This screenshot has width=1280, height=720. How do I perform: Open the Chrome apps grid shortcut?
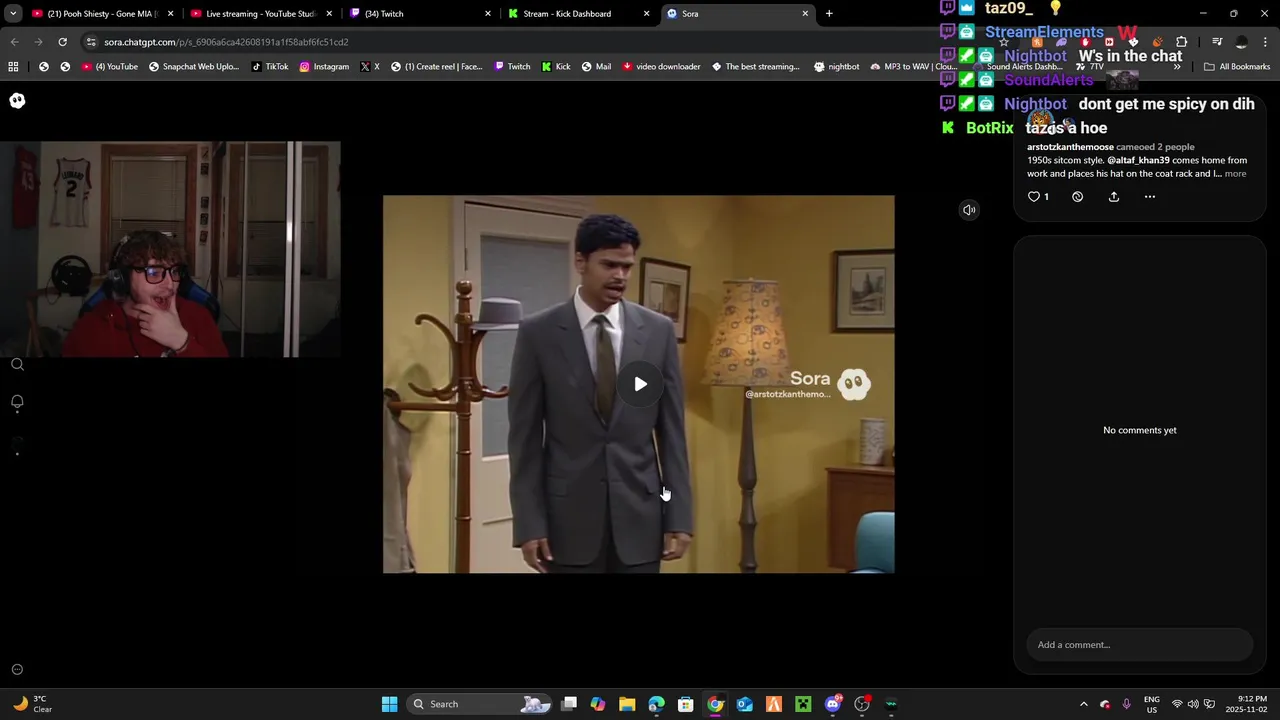point(13,67)
